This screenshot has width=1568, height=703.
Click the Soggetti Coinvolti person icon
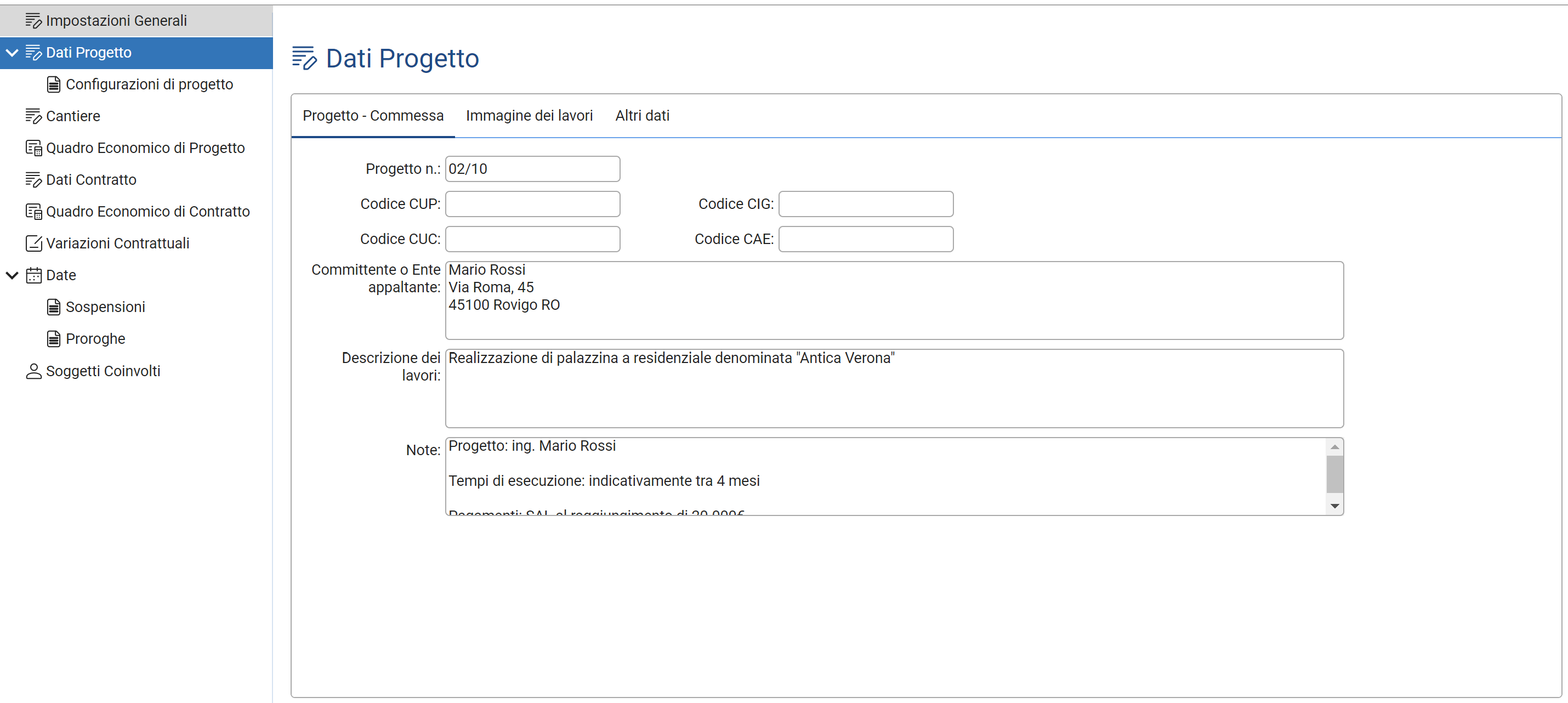(x=33, y=371)
